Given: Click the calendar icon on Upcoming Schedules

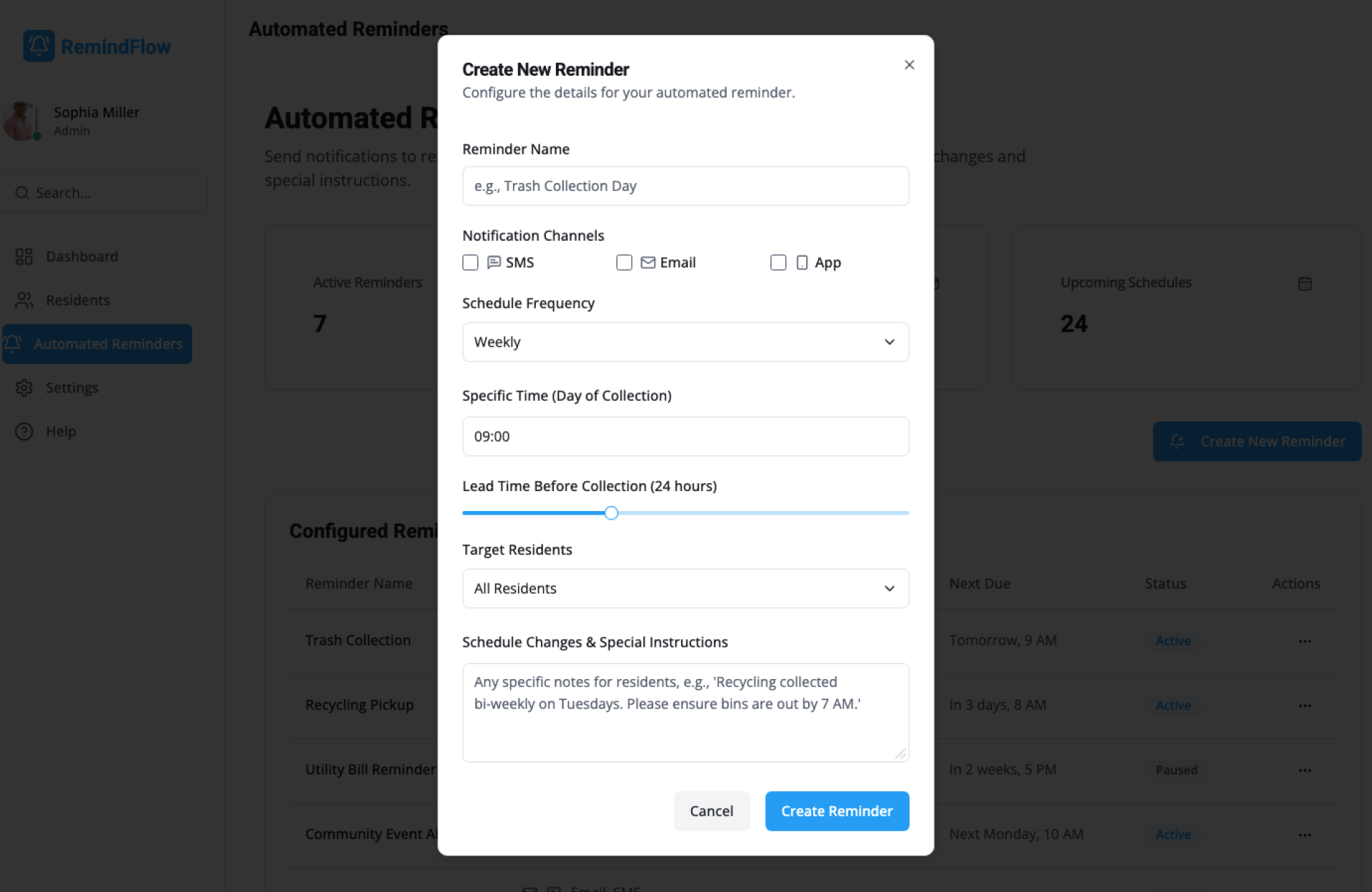Looking at the screenshot, I should tap(1305, 283).
